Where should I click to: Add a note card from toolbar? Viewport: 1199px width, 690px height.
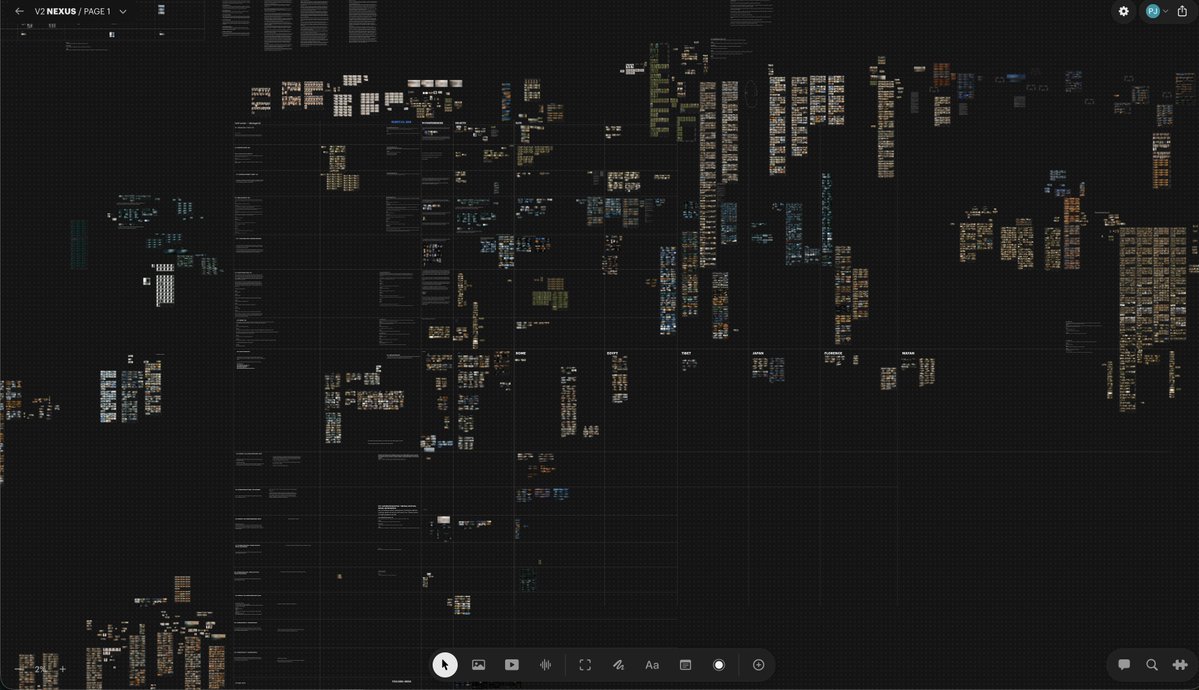(x=686, y=665)
